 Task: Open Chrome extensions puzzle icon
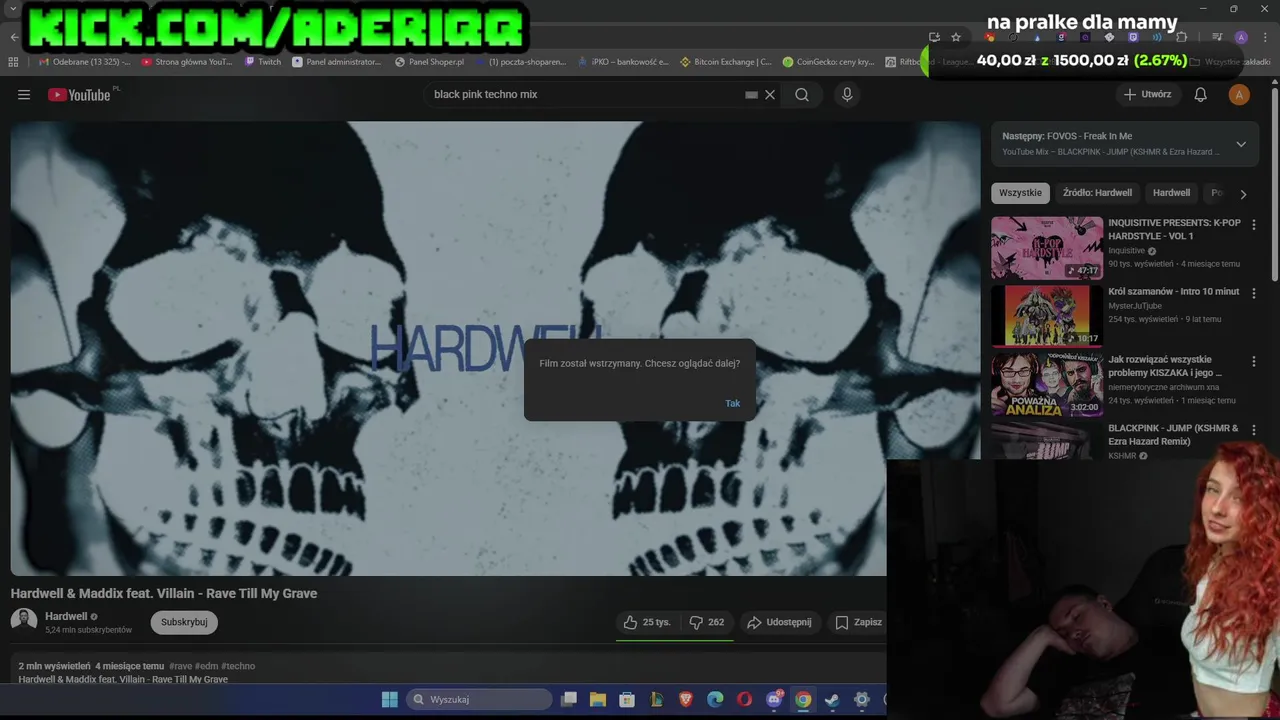(1181, 37)
